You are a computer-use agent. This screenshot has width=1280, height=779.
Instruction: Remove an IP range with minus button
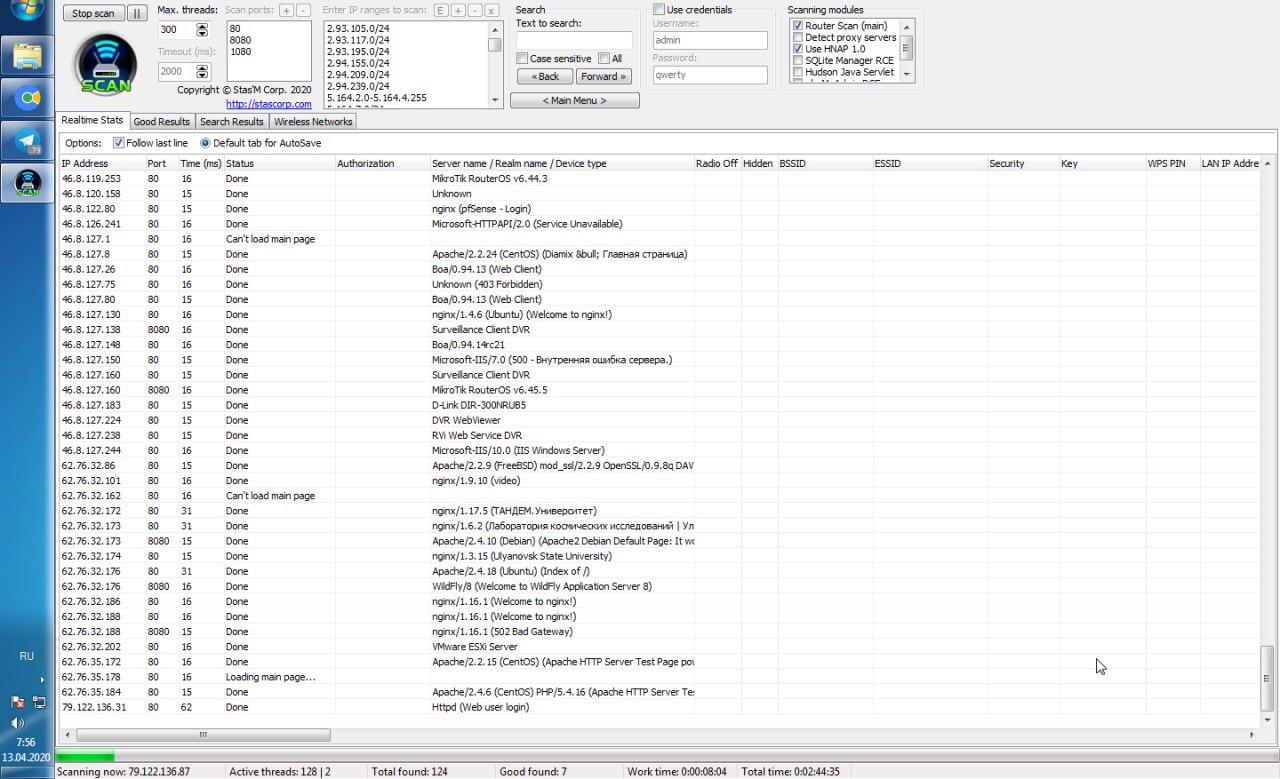(x=474, y=10)
